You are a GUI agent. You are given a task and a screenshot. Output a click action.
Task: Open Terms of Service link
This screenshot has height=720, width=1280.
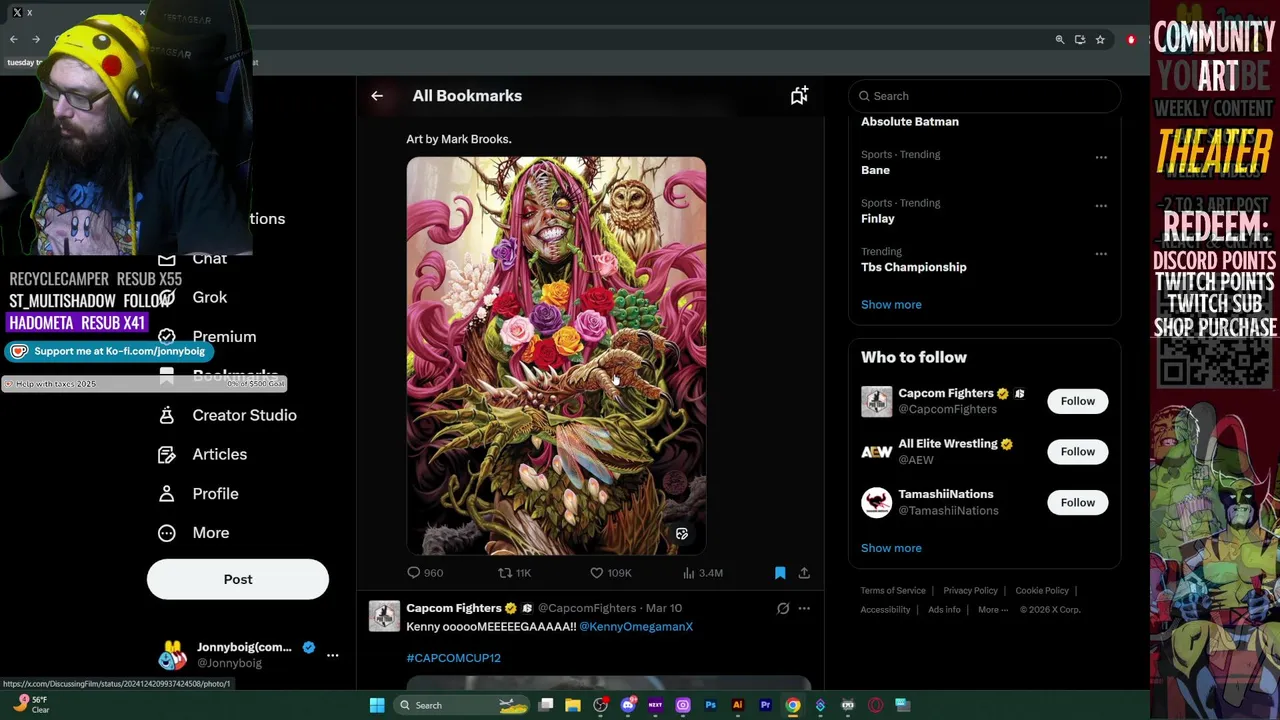[893, 591]
